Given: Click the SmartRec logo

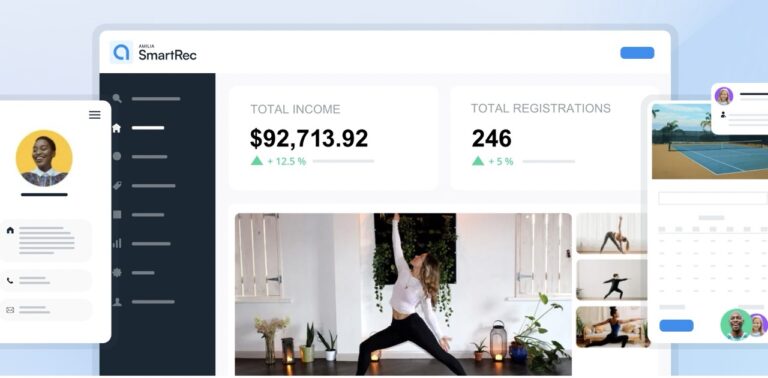Looking at the screenshot, I should [153, 53].
